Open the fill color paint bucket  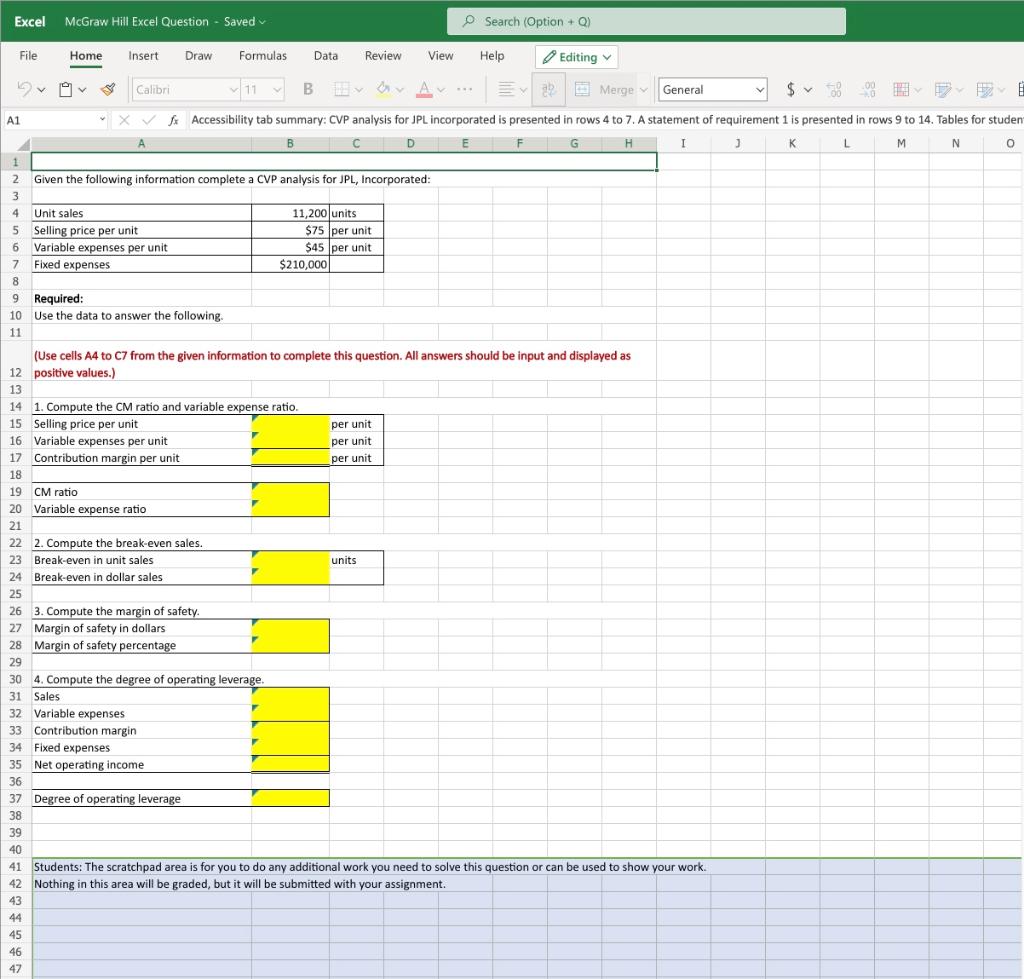[384, 89]
